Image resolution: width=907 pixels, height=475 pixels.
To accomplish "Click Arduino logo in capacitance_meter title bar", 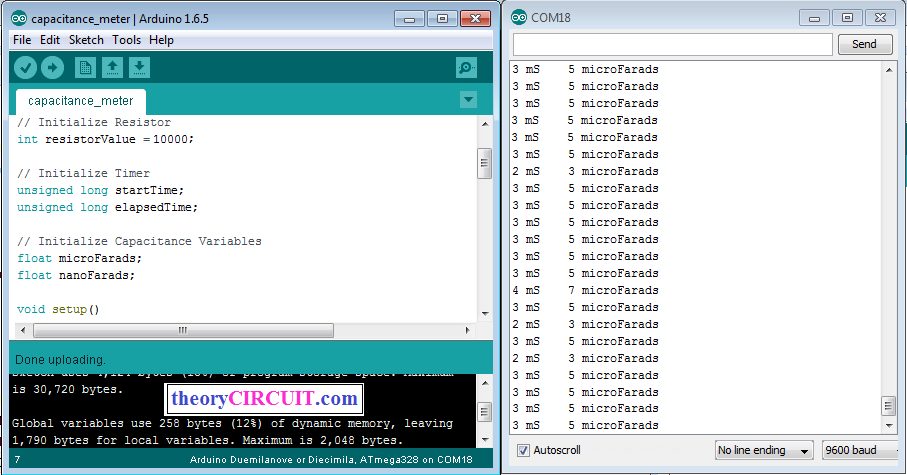I will point(19,19).
